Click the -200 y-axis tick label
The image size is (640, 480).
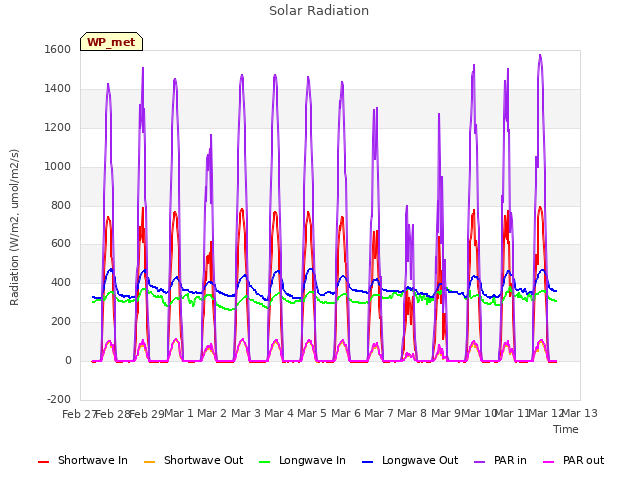pos(59,399)
